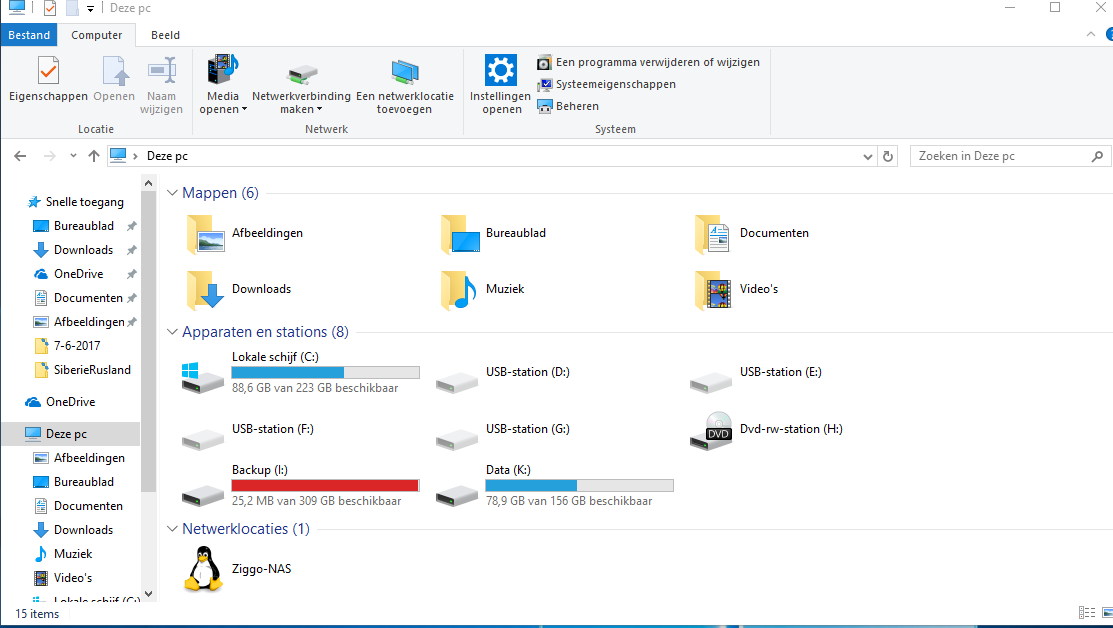
Task: Select Een netwerklocatie toevoegen icon
Action: pyautogui.click(x=405, y=72)
